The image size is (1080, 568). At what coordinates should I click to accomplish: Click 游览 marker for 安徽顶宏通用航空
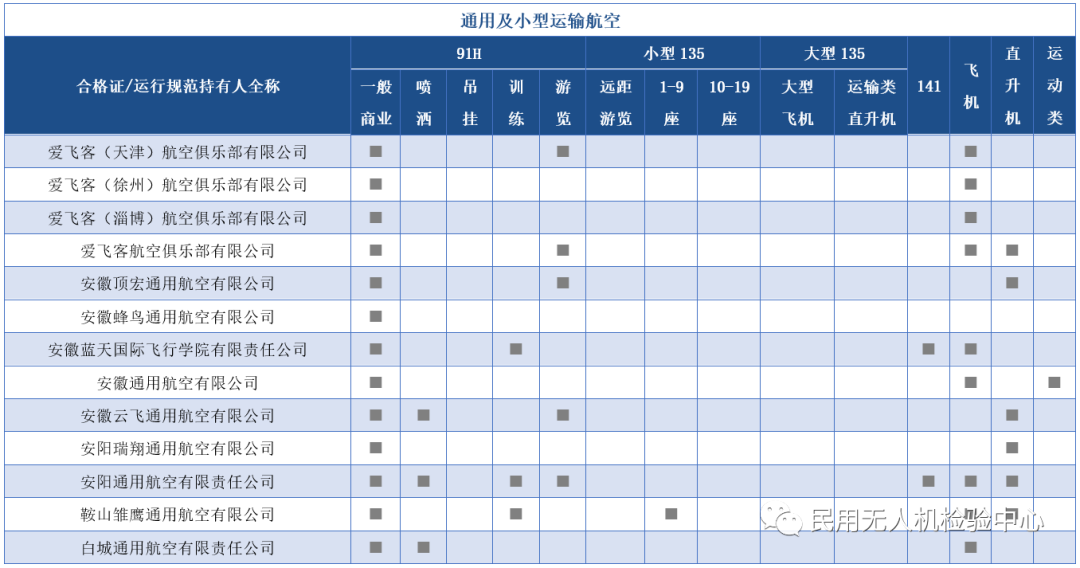point(563,283)
